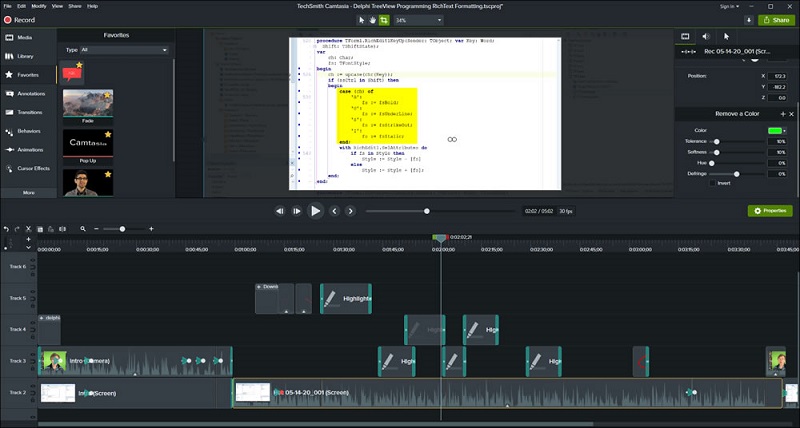Add Remove a Color effect with plus
800x428 pixels.
tap(783, 114)
